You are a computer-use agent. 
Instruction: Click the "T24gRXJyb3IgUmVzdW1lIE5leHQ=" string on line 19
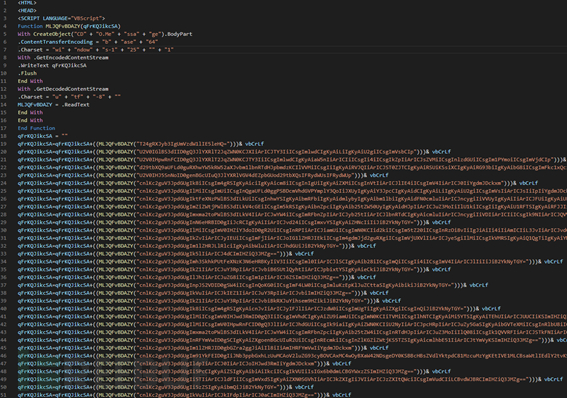184,144
